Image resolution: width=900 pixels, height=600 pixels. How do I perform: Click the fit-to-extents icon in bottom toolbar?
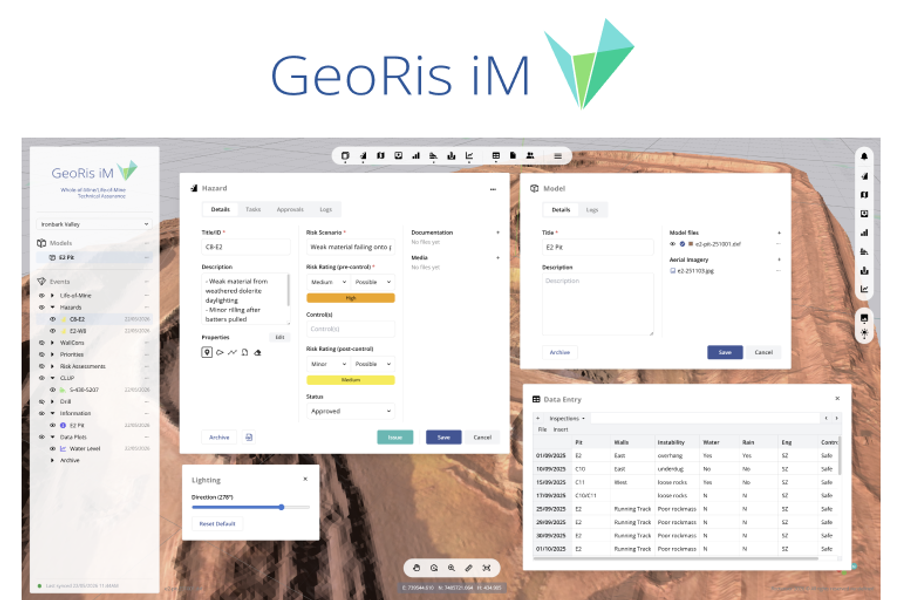[486, 568]
